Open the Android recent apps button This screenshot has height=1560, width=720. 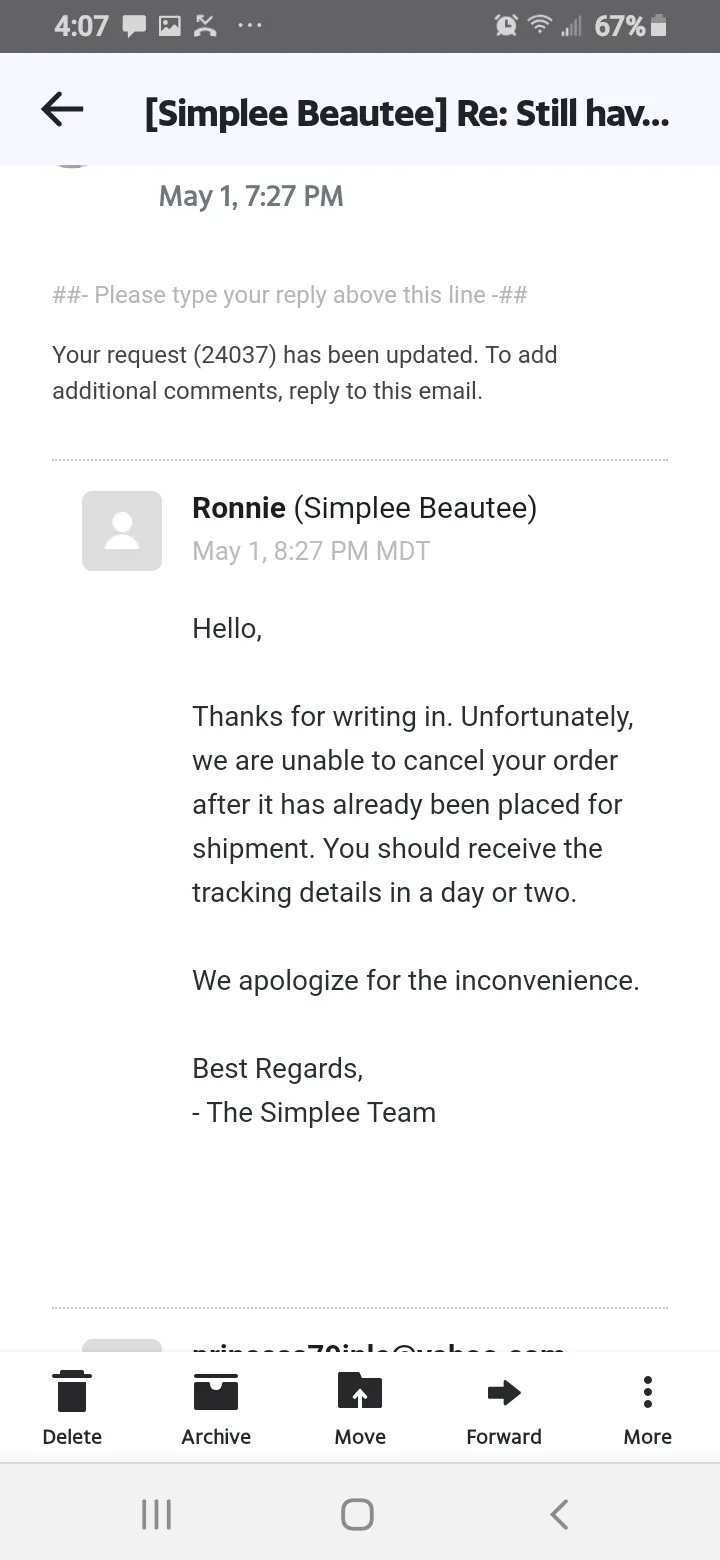pos(156,1514)
